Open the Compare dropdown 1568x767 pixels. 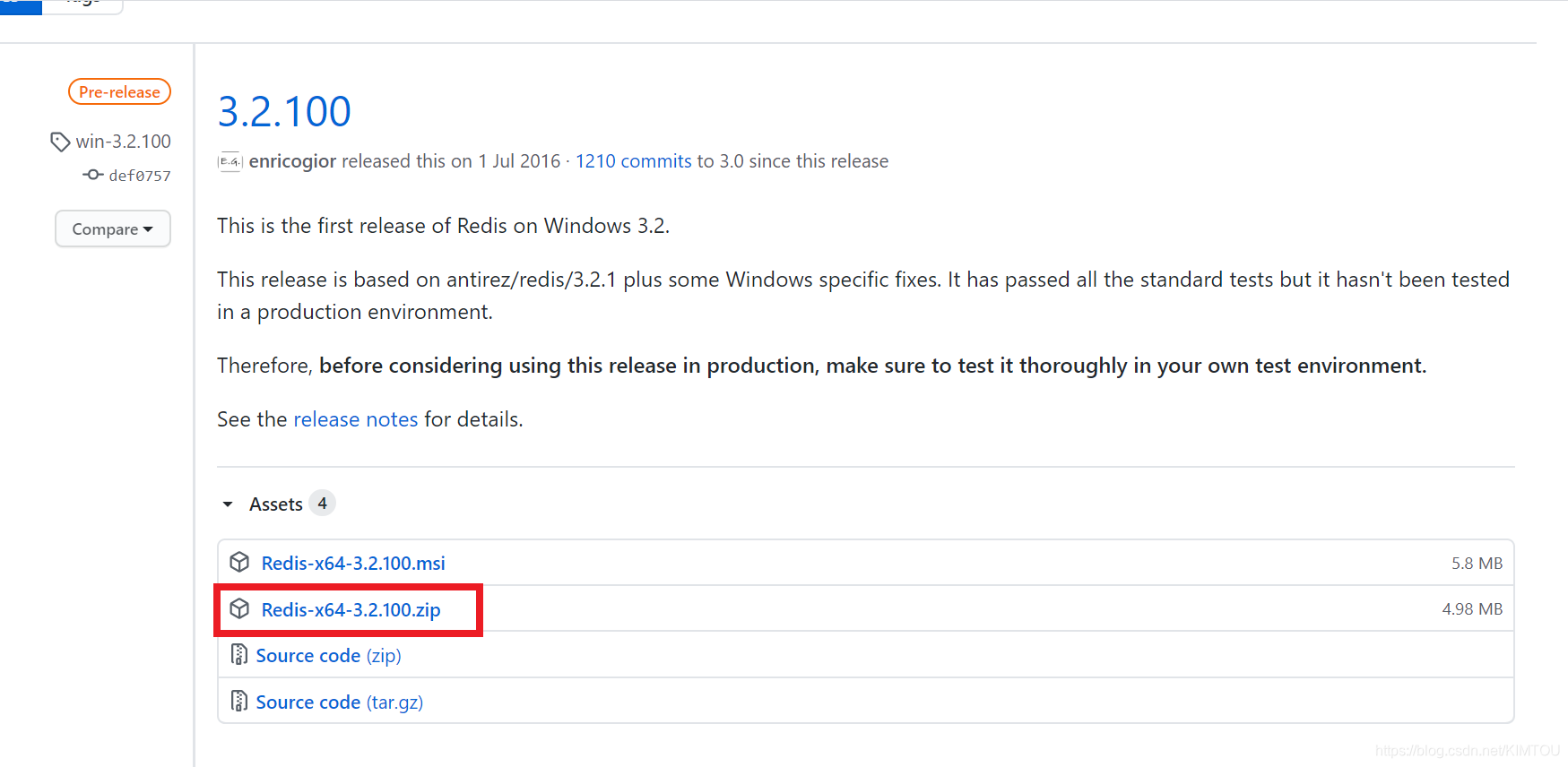[x=113, y=228]
